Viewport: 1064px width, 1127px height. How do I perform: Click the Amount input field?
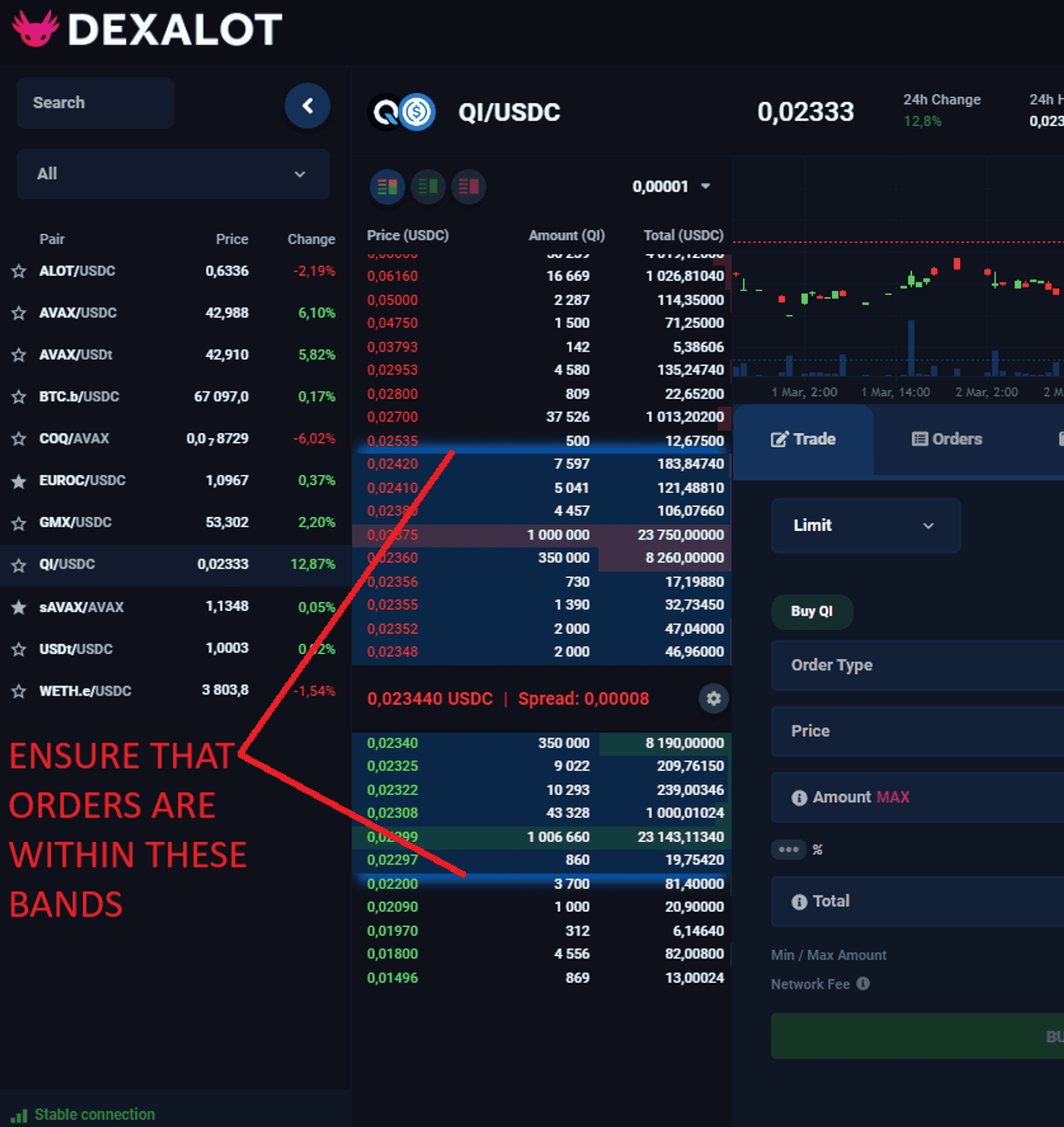click(917, 797)
